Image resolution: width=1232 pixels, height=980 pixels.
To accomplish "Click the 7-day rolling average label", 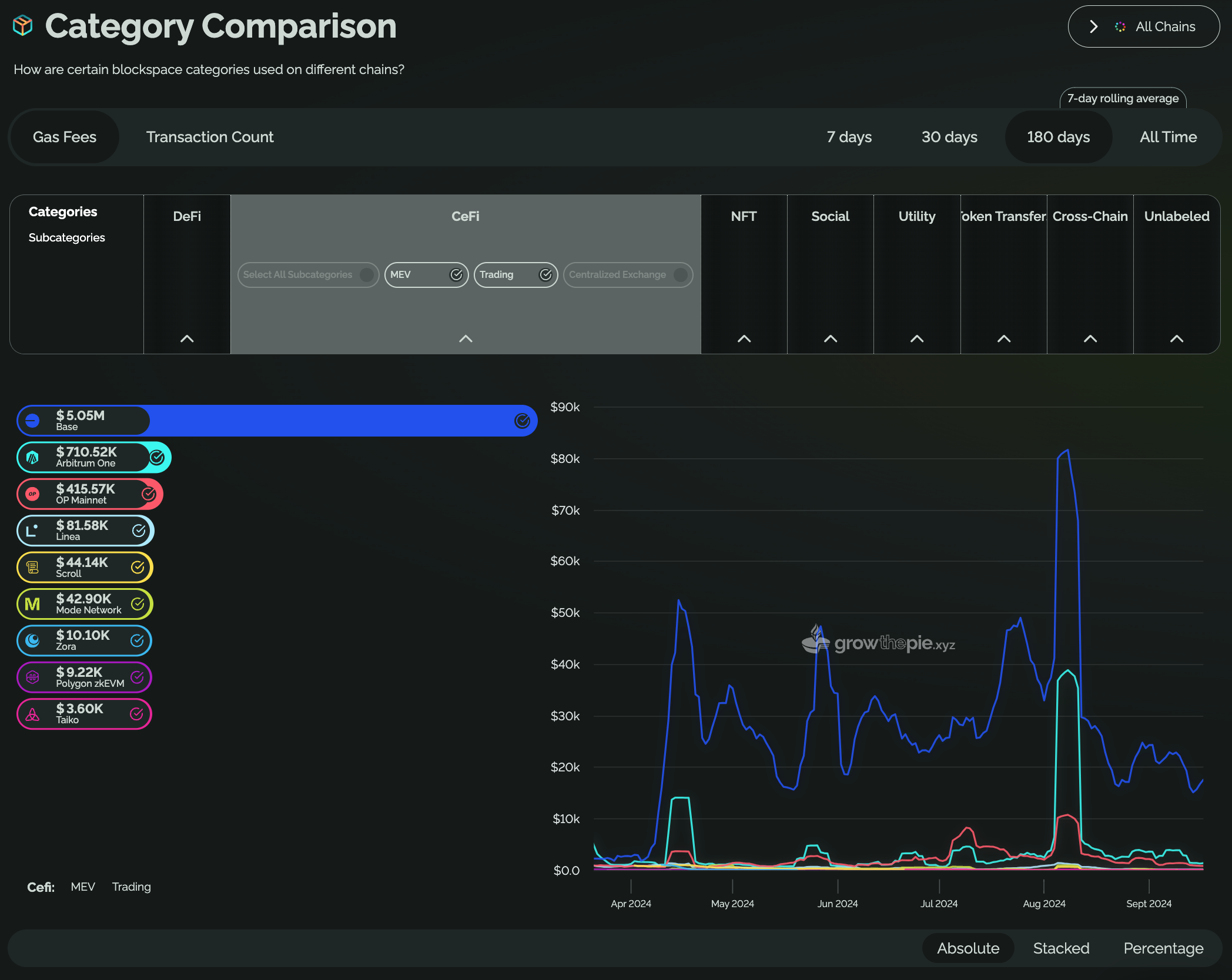I will [1123, 98].
